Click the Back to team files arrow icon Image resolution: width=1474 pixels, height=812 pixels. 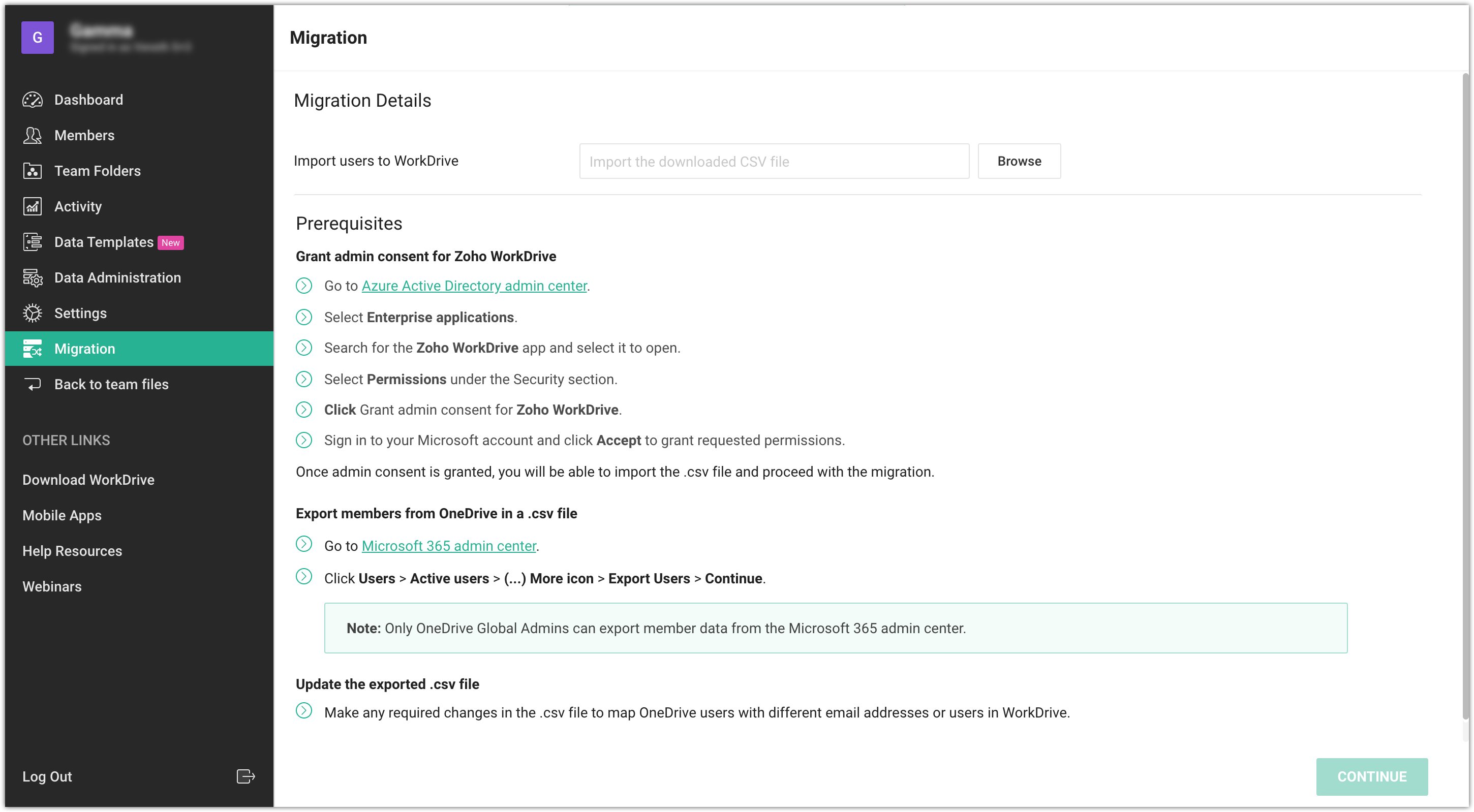tap(33, 384)
